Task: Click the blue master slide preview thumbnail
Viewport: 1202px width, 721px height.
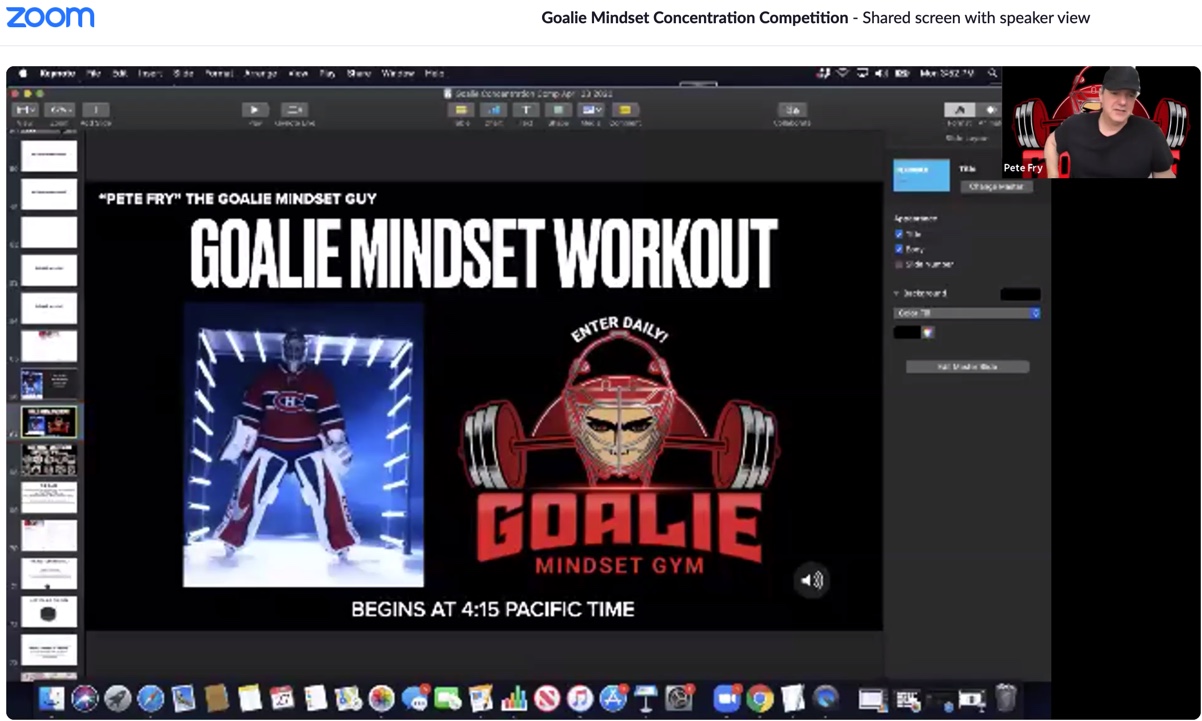Action: (x=921, y=175)
